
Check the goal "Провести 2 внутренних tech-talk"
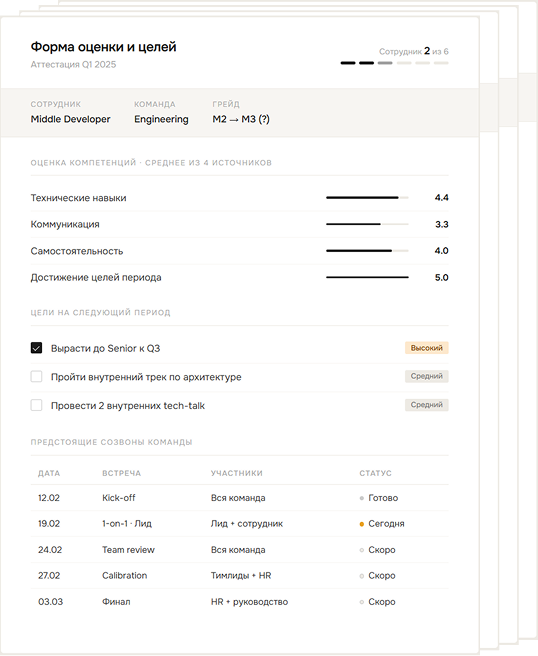click(x=36, y=405)
